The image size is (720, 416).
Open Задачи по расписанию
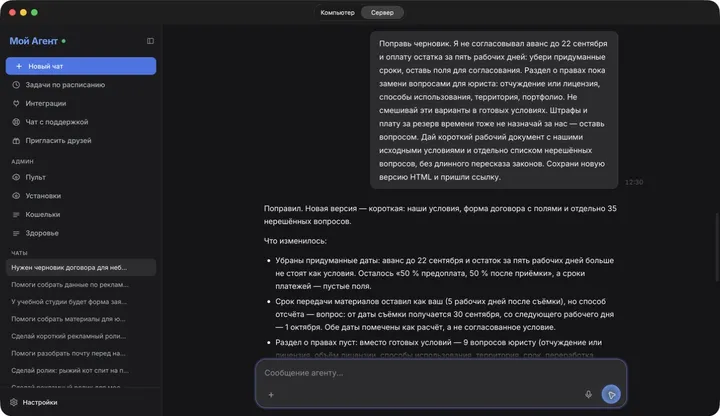coord(81,84)
